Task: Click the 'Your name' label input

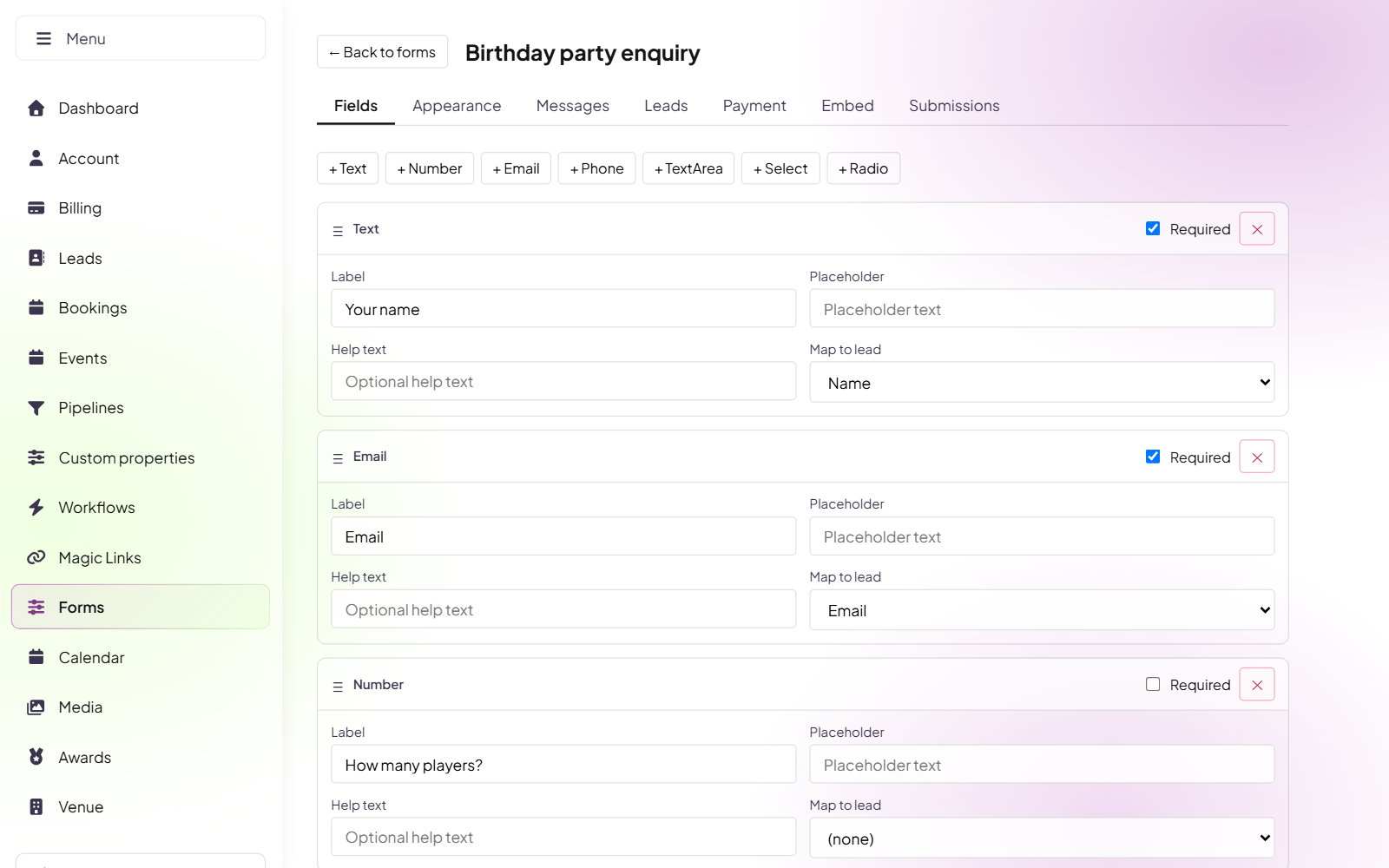Action: [x=563, y=309]
